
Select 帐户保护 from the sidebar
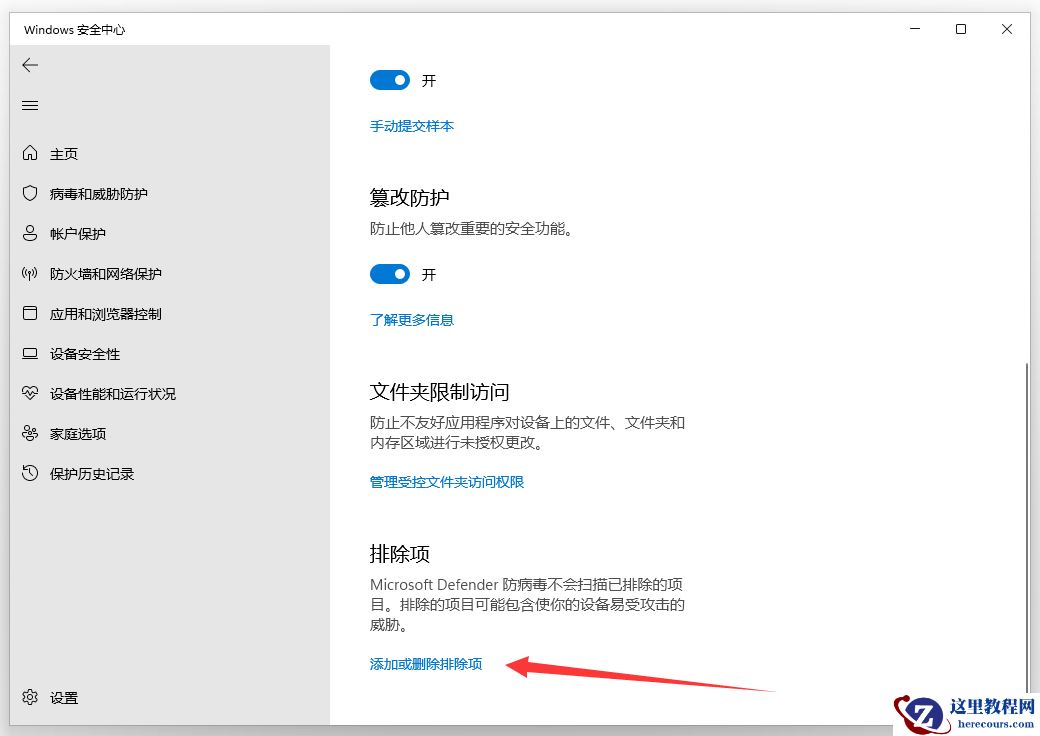pyautogui.click(x=80, y=233)
